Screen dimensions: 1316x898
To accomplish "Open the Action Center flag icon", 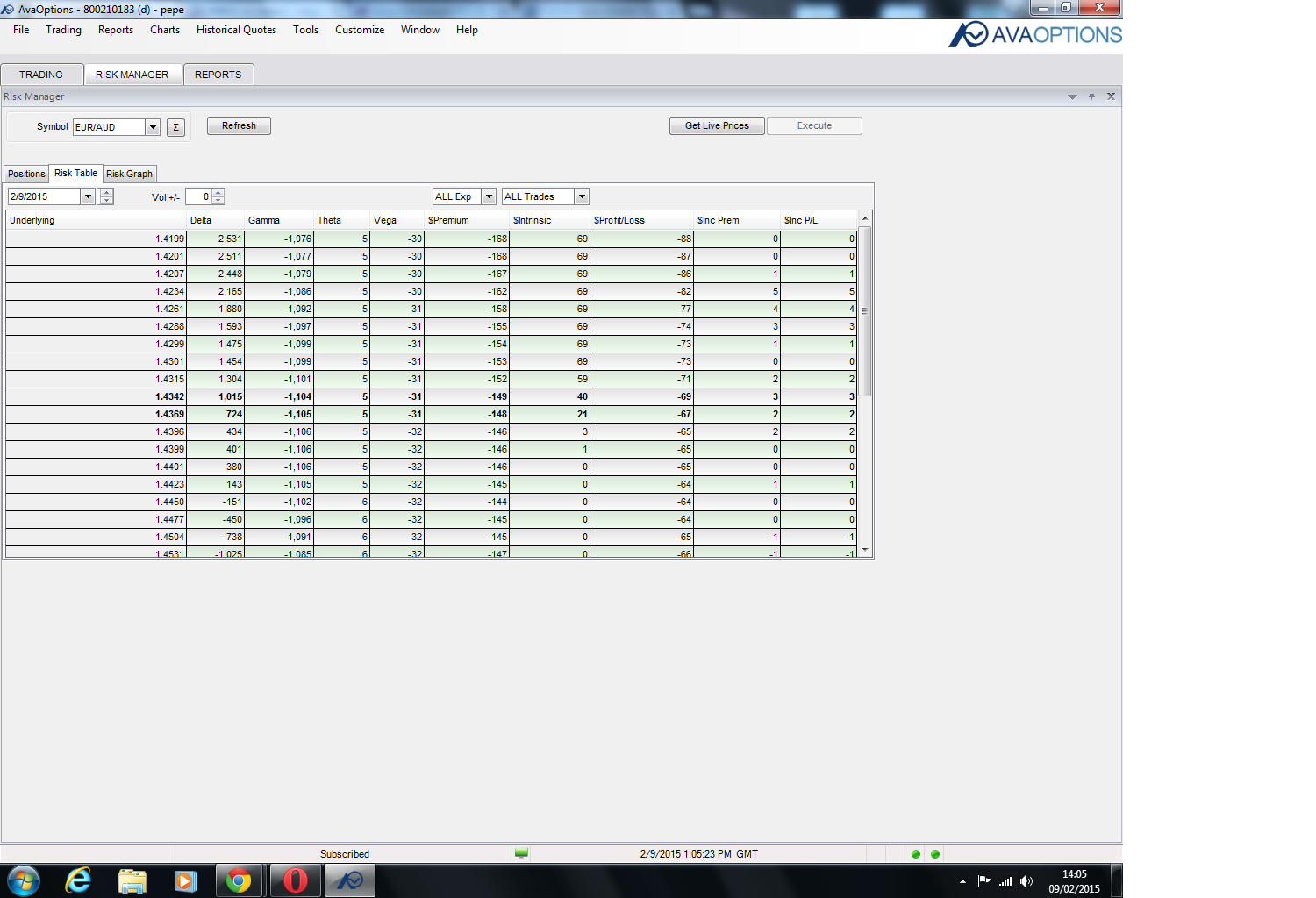I will [x=983, y=881].
